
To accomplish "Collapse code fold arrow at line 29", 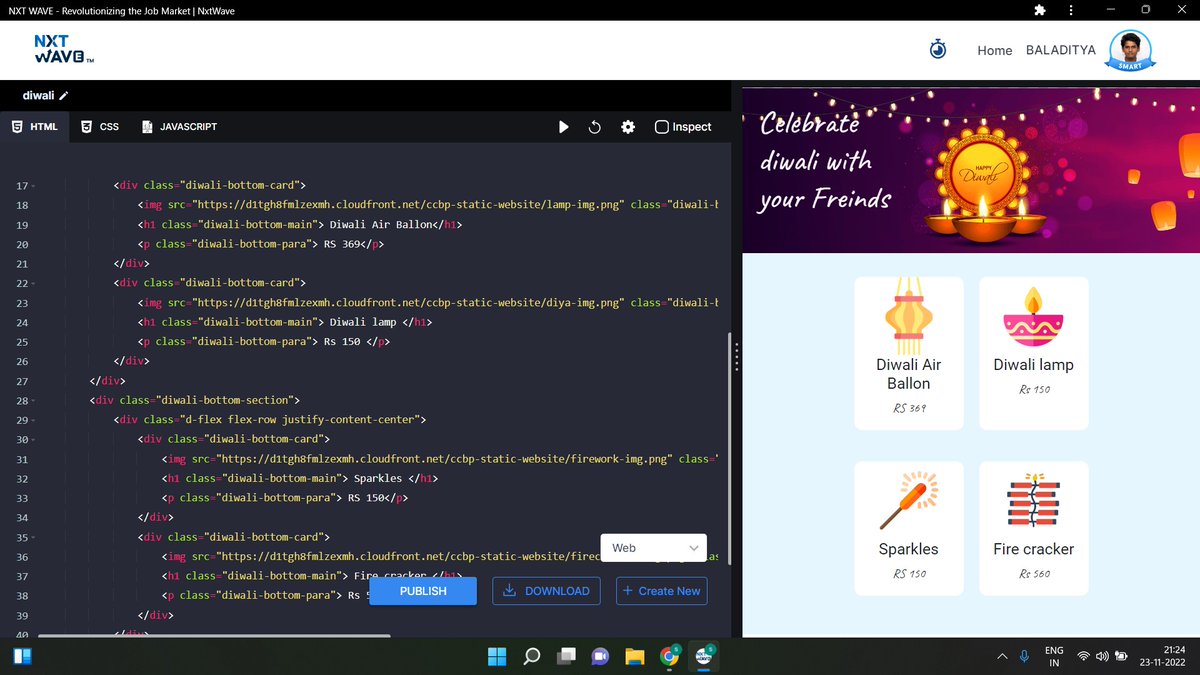I will pos(33,421).
